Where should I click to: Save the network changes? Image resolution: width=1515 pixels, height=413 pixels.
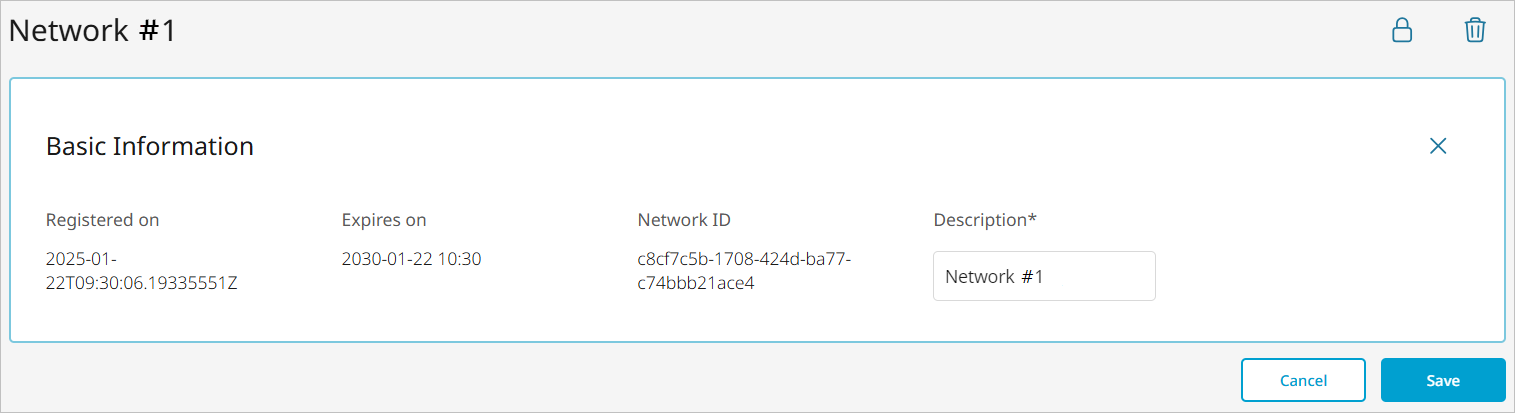pyautogui.click(x=1443, y=380)
